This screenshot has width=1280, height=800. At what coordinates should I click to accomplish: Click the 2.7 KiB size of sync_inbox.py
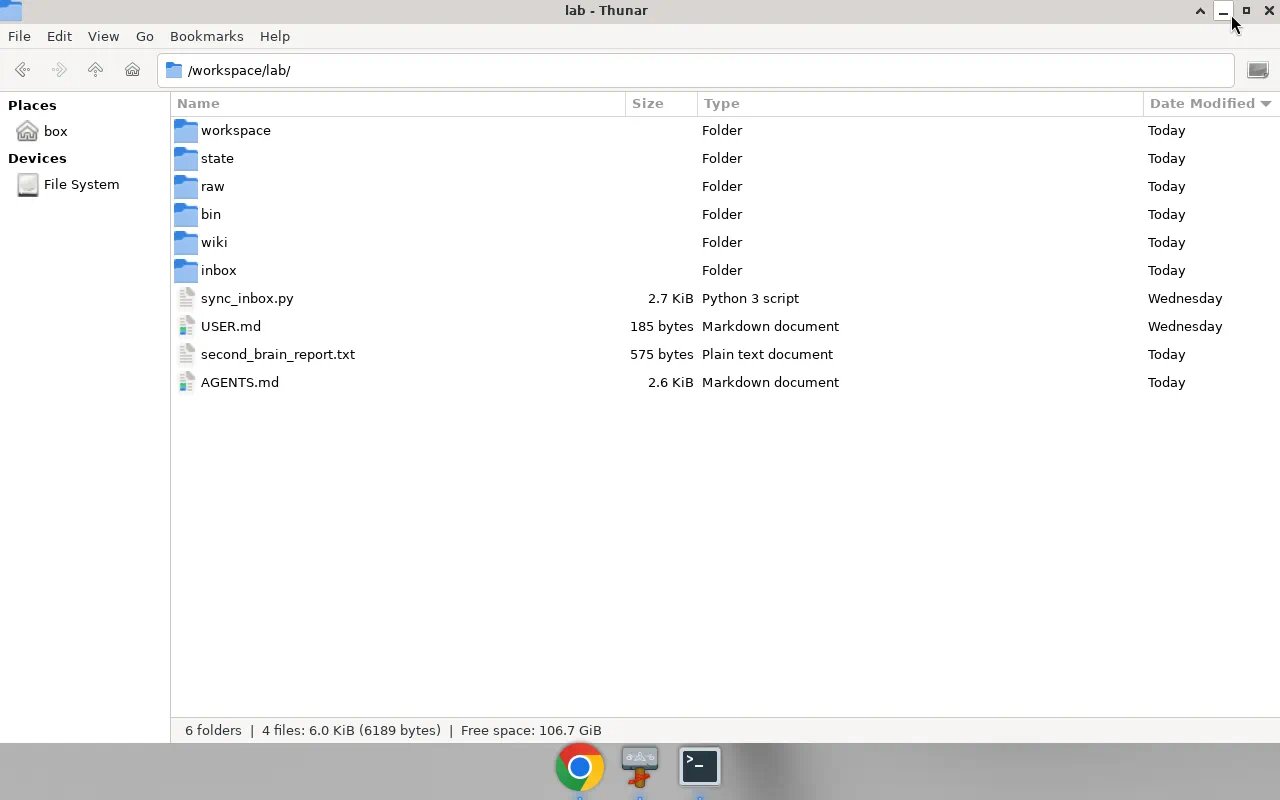pyautogui.click(x=670, y=298)
